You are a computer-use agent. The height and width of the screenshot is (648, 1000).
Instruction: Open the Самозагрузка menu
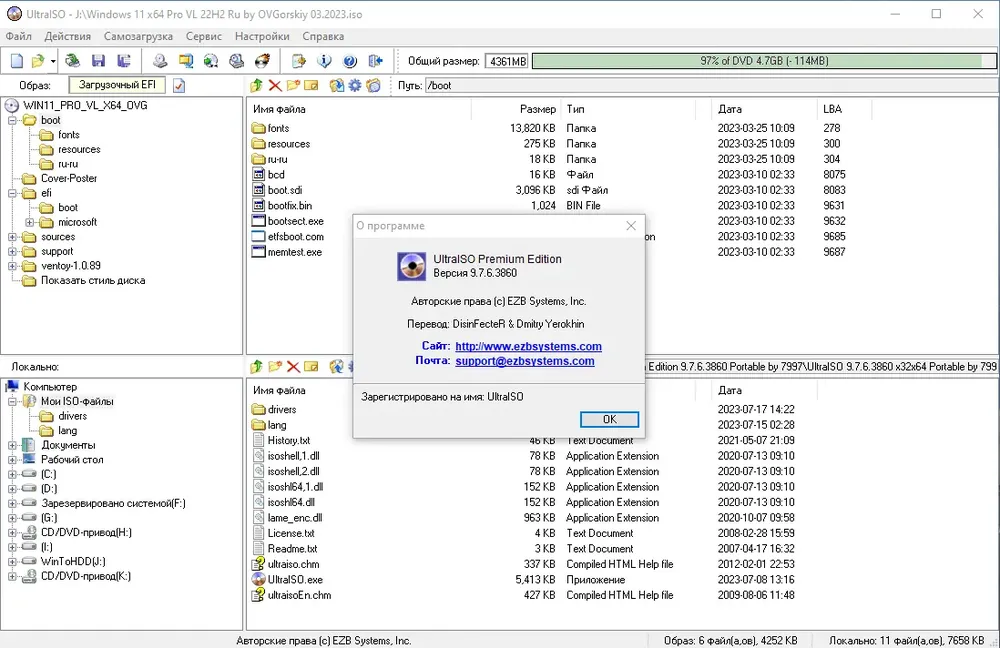click(138, 36)
